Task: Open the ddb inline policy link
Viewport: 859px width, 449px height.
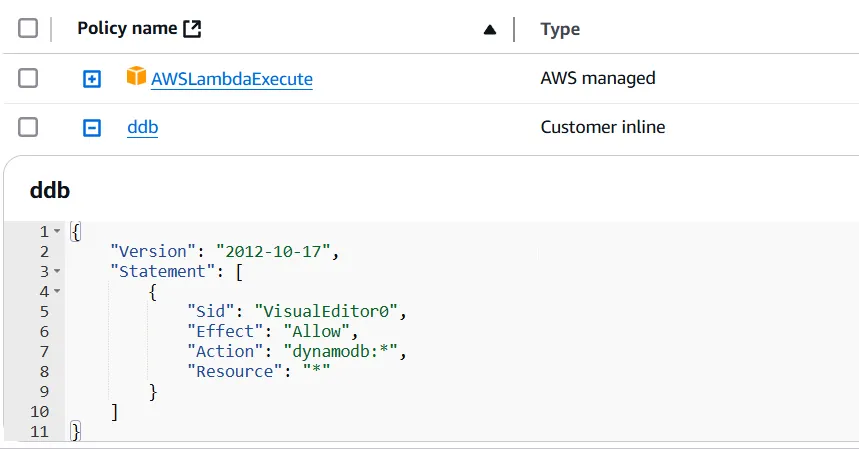Action: [142, 128]
